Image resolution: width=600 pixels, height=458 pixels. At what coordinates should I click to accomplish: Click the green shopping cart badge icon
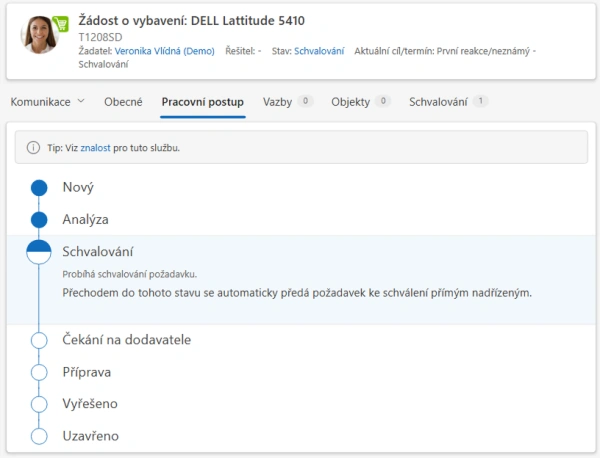(60, 23)
